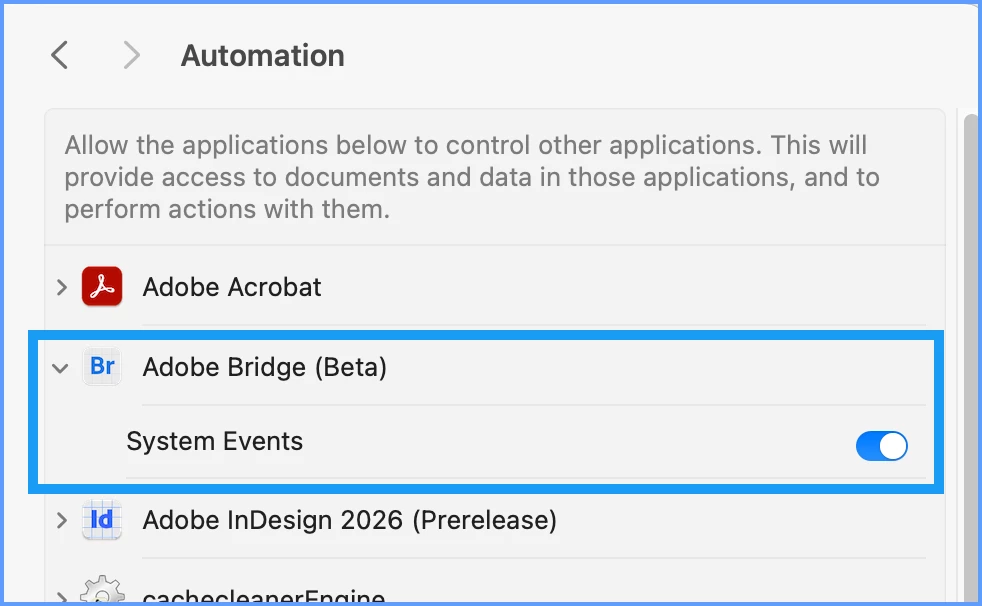Click the Br Adobe Bridge icon
Image resolution: width=982 pixels, height=606 pixels.
point(102,366)
